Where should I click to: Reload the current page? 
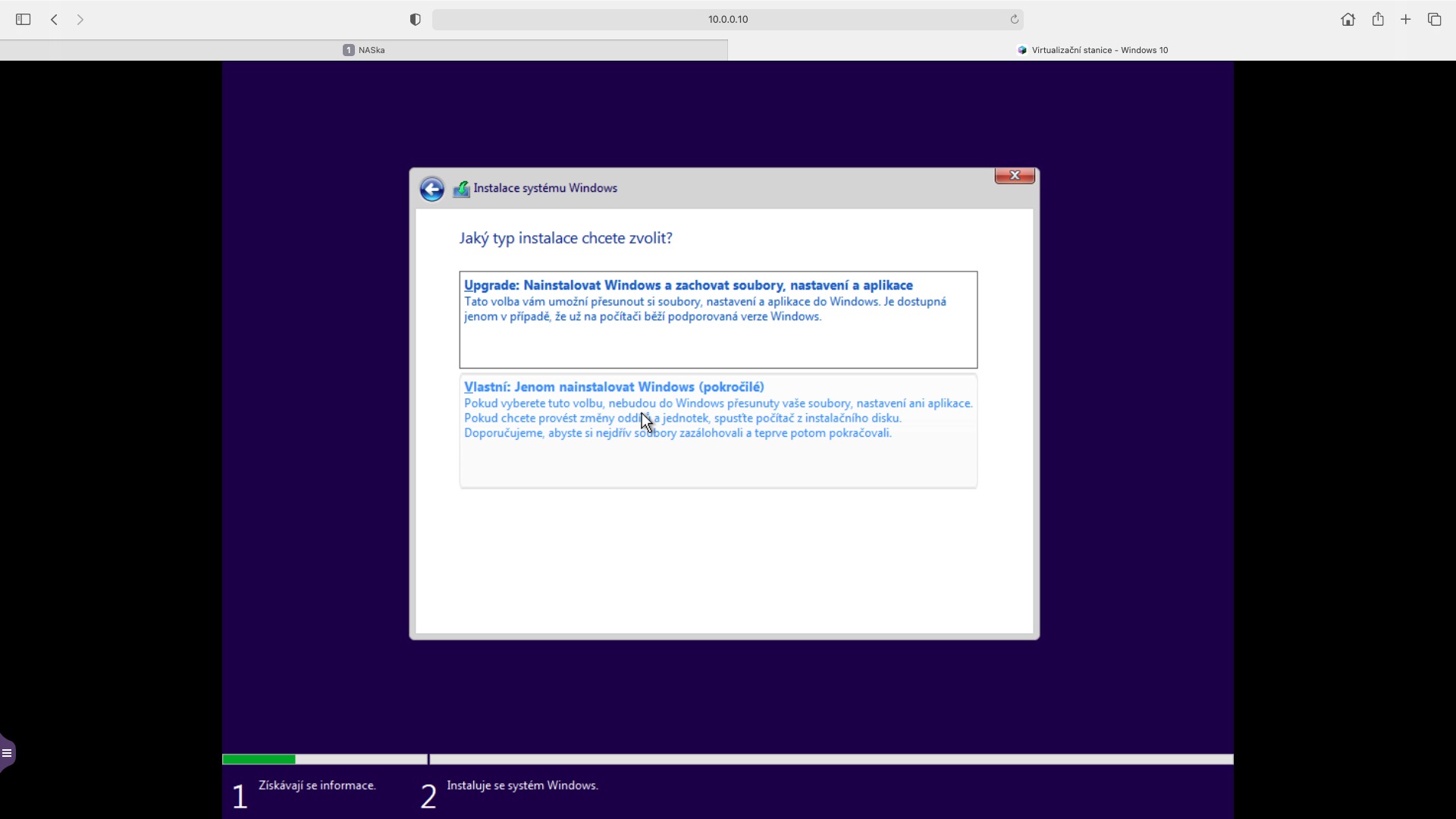[x=1014, y=20]
